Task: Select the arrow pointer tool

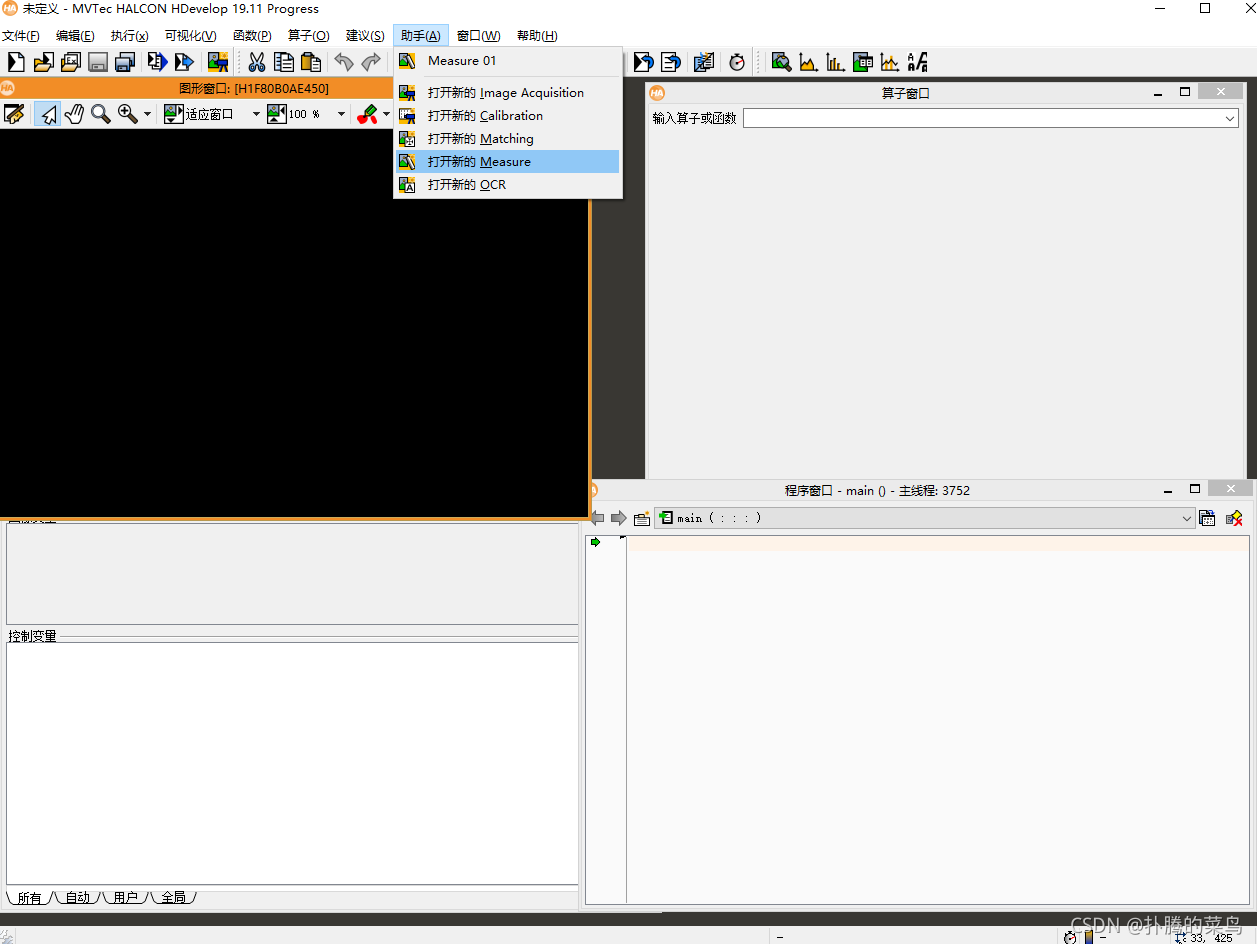Action: 47,114
